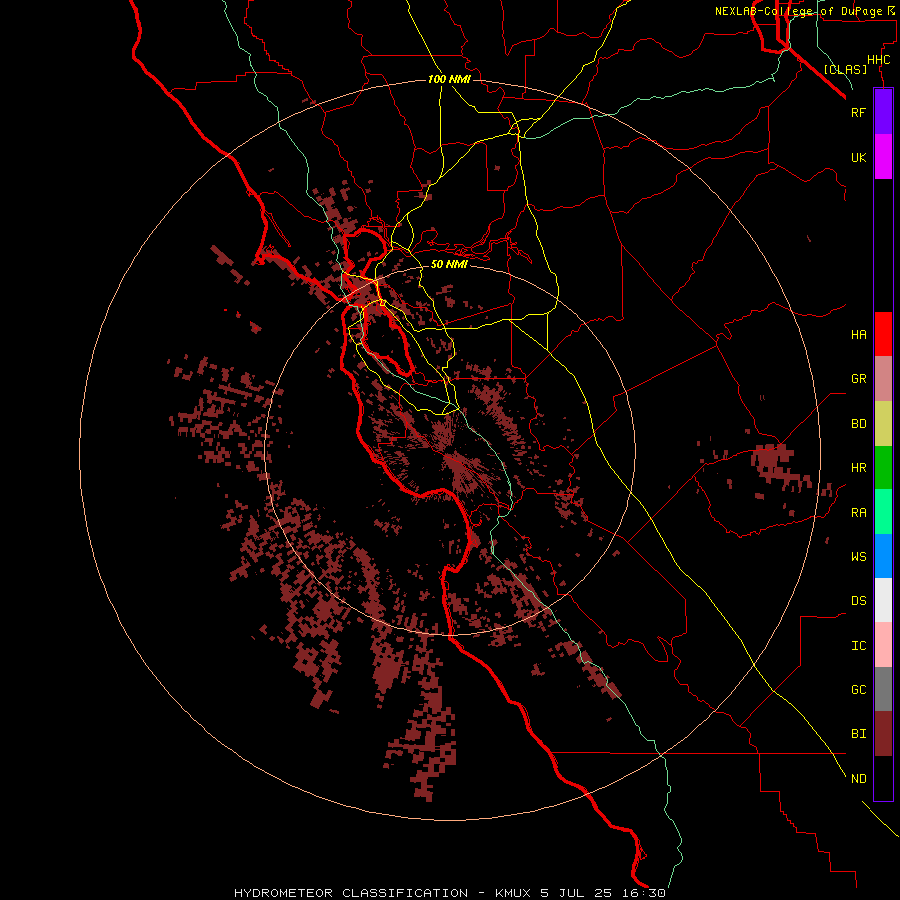Click the BD legend label
900x900 pixels.
(x=858, y=424)
